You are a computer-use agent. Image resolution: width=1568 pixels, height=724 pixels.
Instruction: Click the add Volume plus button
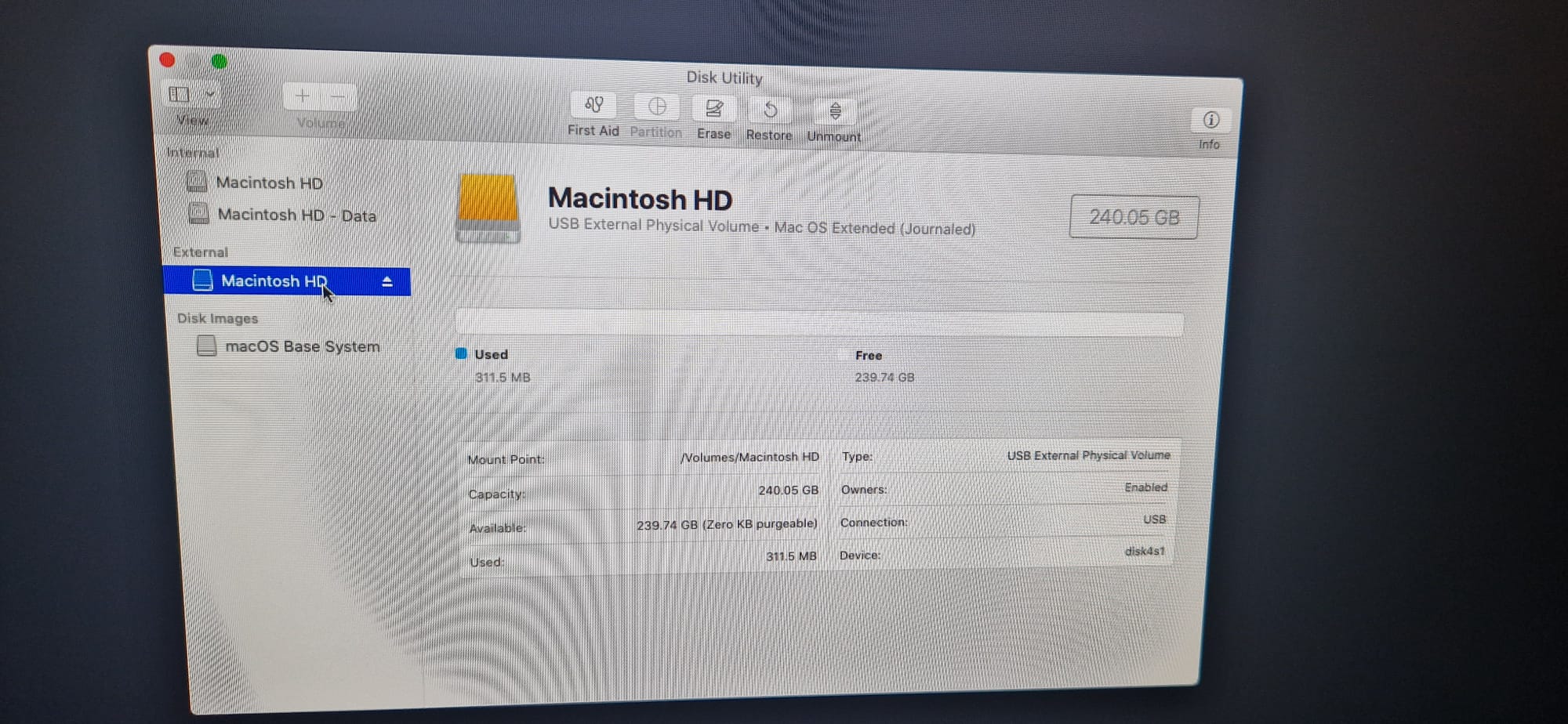point(303,96)
